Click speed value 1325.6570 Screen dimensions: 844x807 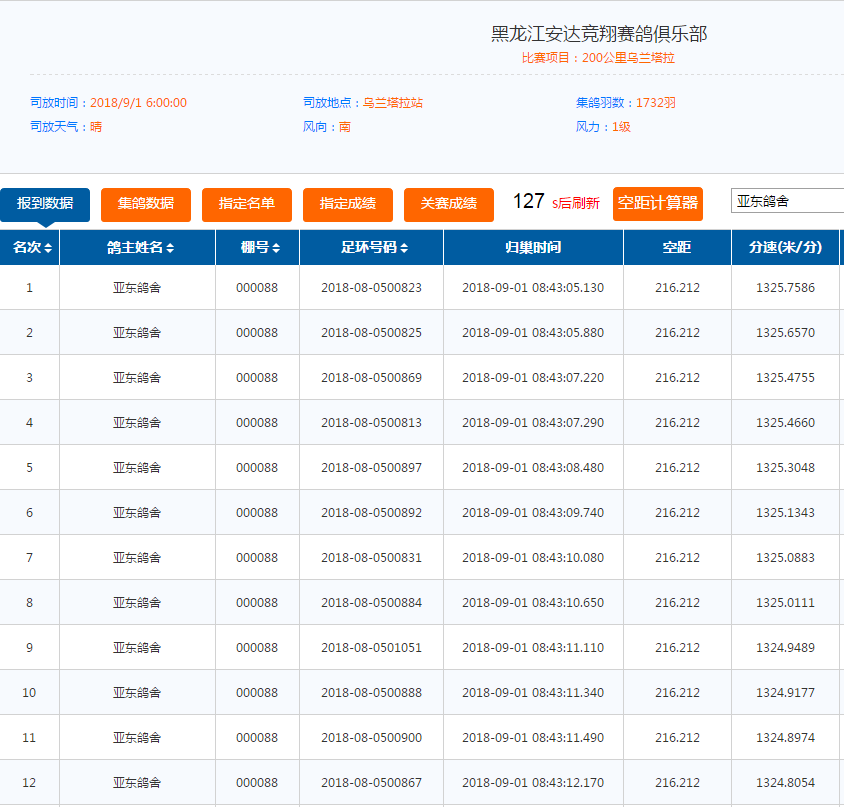point(785,333)
